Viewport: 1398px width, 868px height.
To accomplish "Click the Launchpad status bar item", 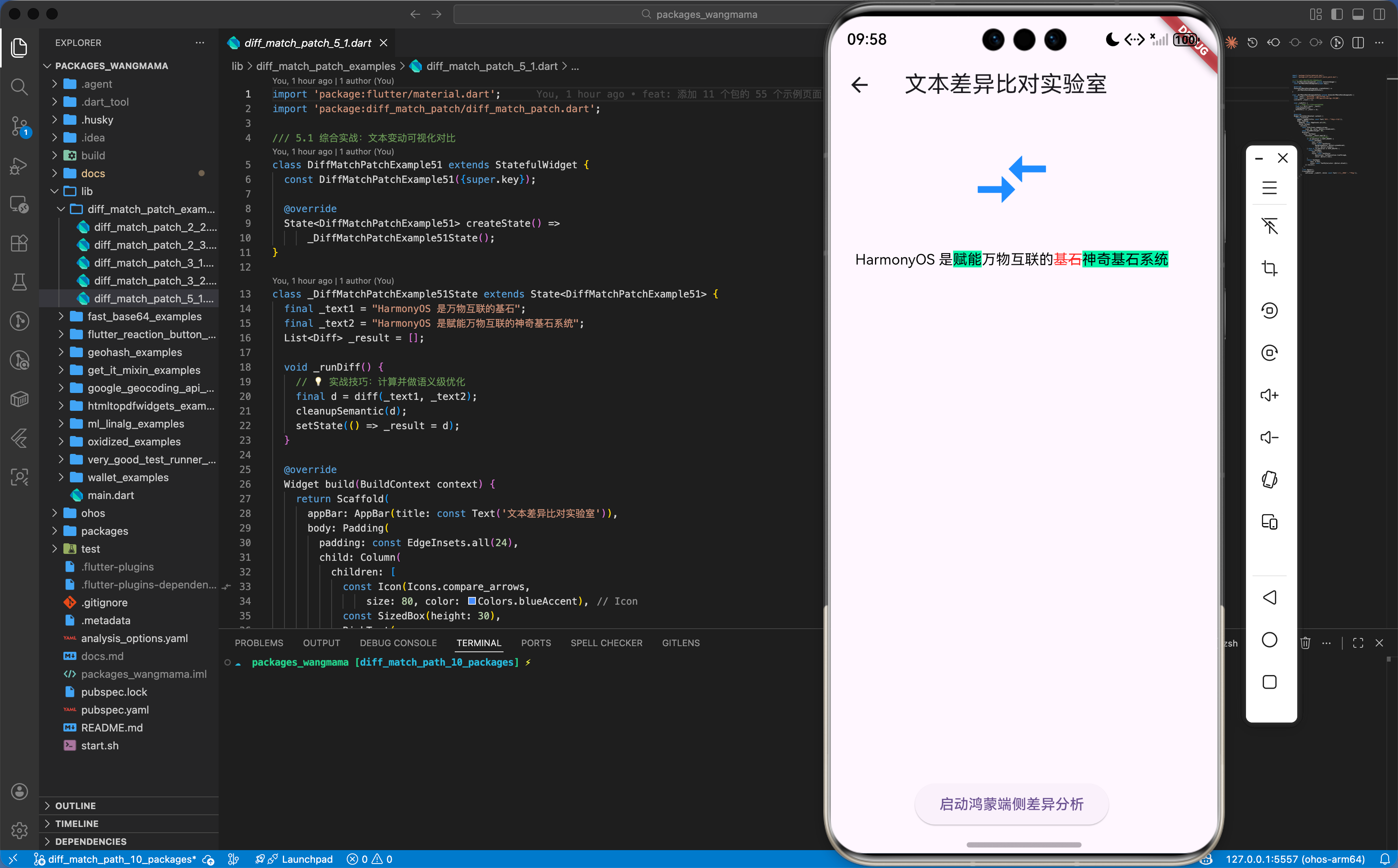I will 306,859.
